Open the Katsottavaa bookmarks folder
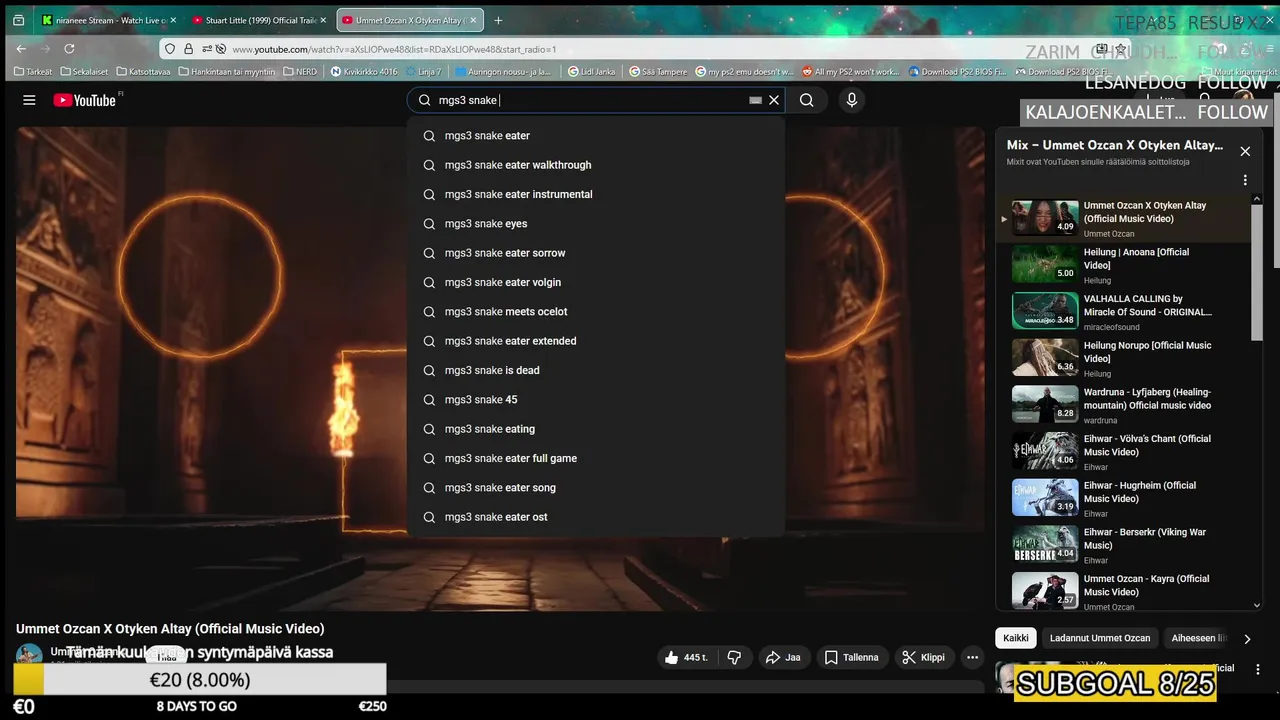The image size is (1280, 720). pyautogui.click(x=143, y=72)
